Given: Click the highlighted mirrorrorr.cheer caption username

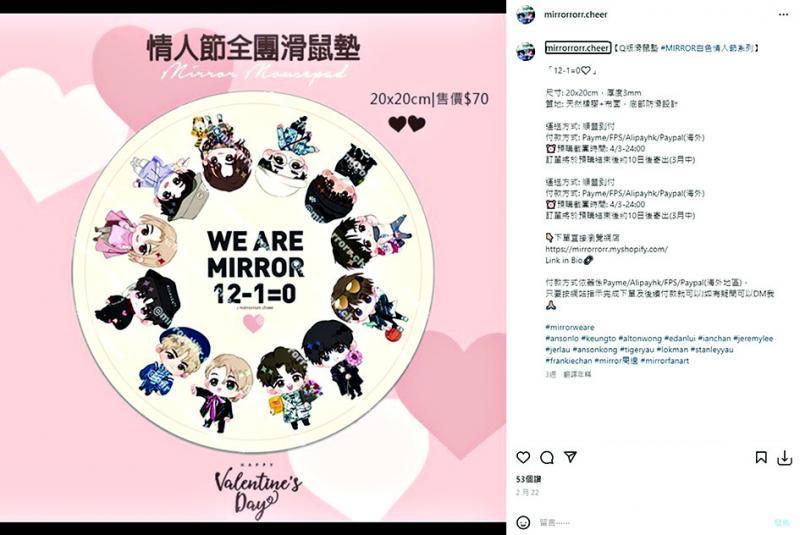Looking at the screenshot, I should (x=578, y=48).
